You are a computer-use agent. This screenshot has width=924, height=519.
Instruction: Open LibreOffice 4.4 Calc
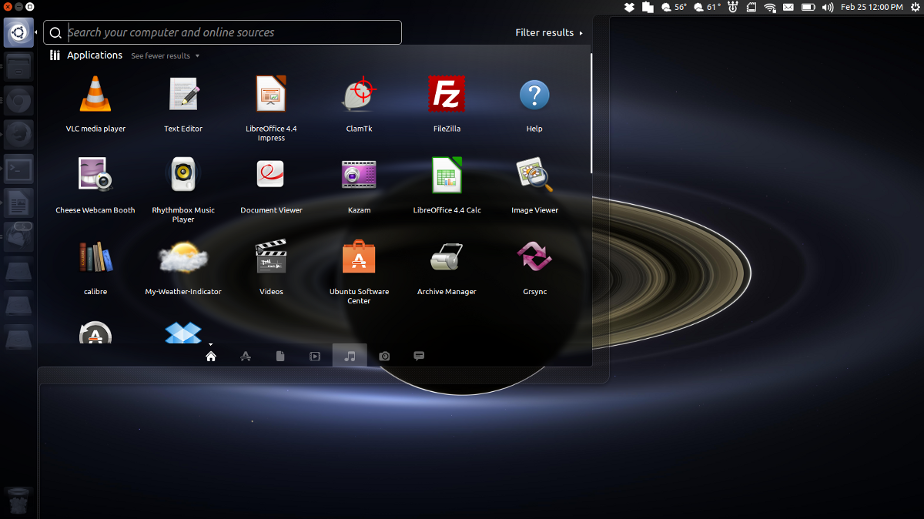(447, 185)
